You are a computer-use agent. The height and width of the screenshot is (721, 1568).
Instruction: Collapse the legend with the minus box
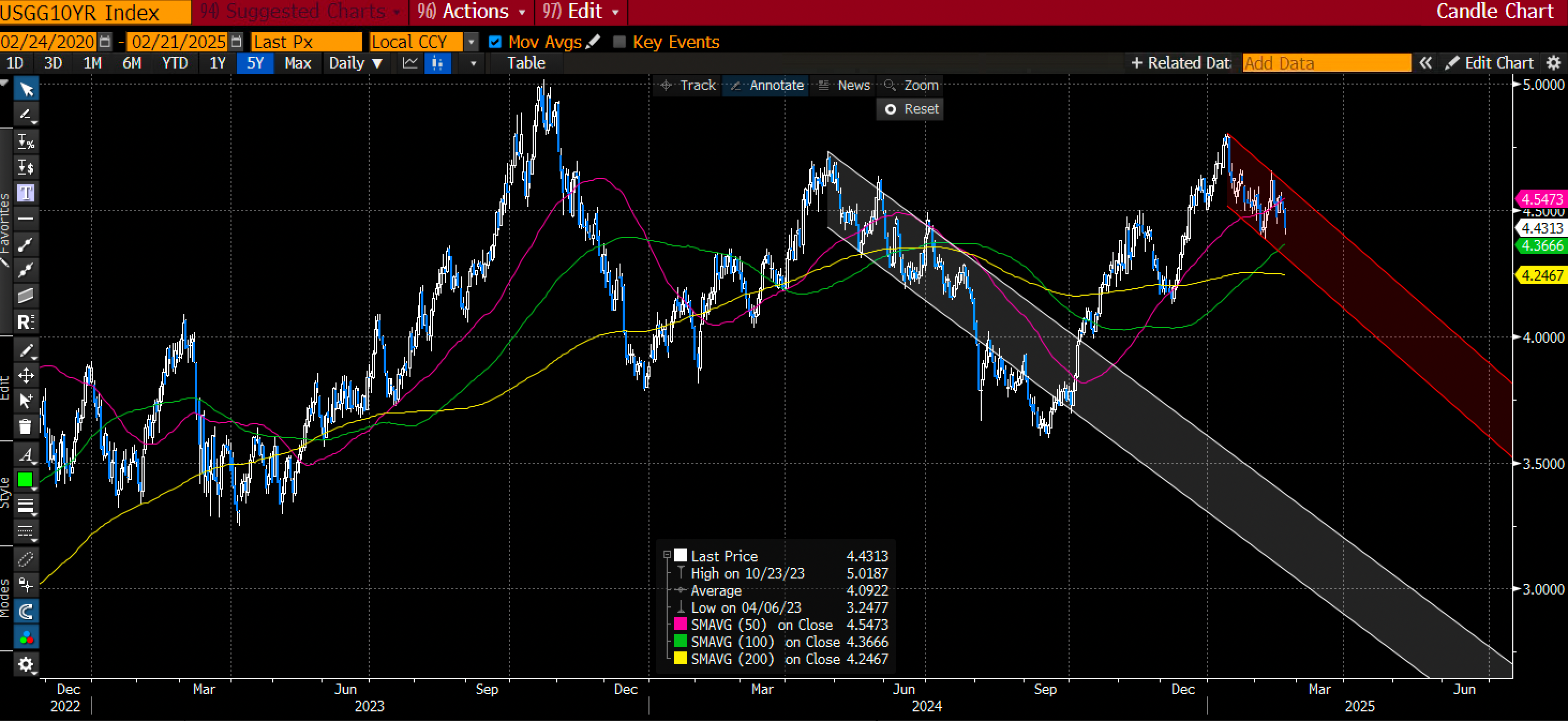(x=667, y=555)
